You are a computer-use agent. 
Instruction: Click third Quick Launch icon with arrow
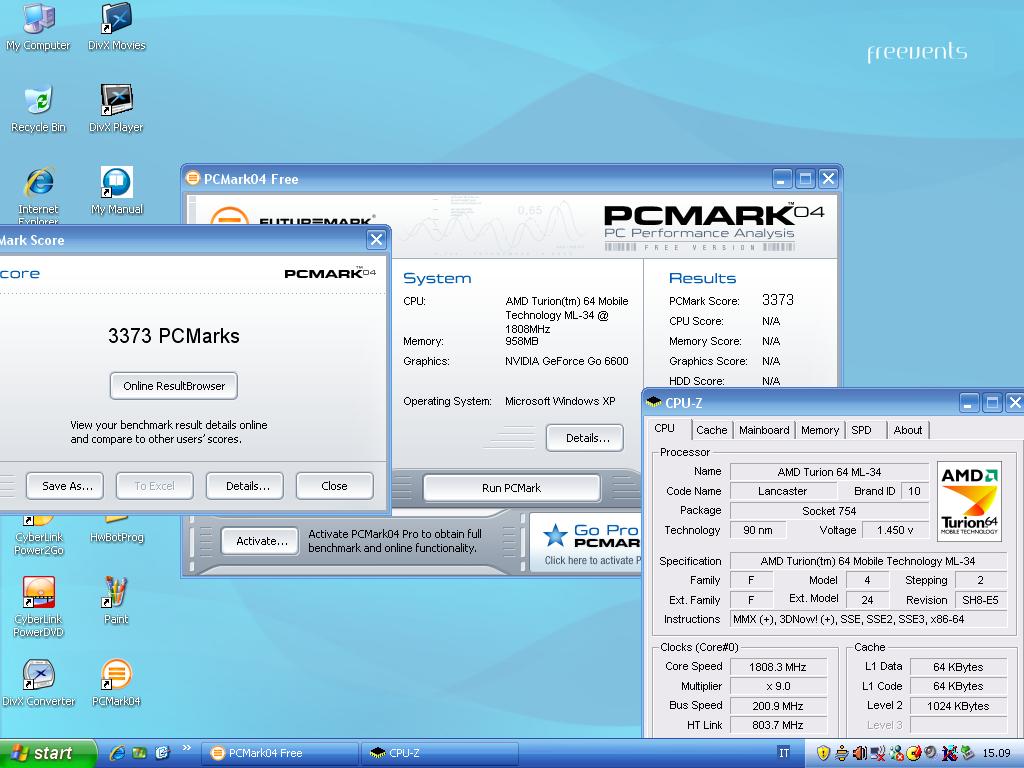(163, 753)
